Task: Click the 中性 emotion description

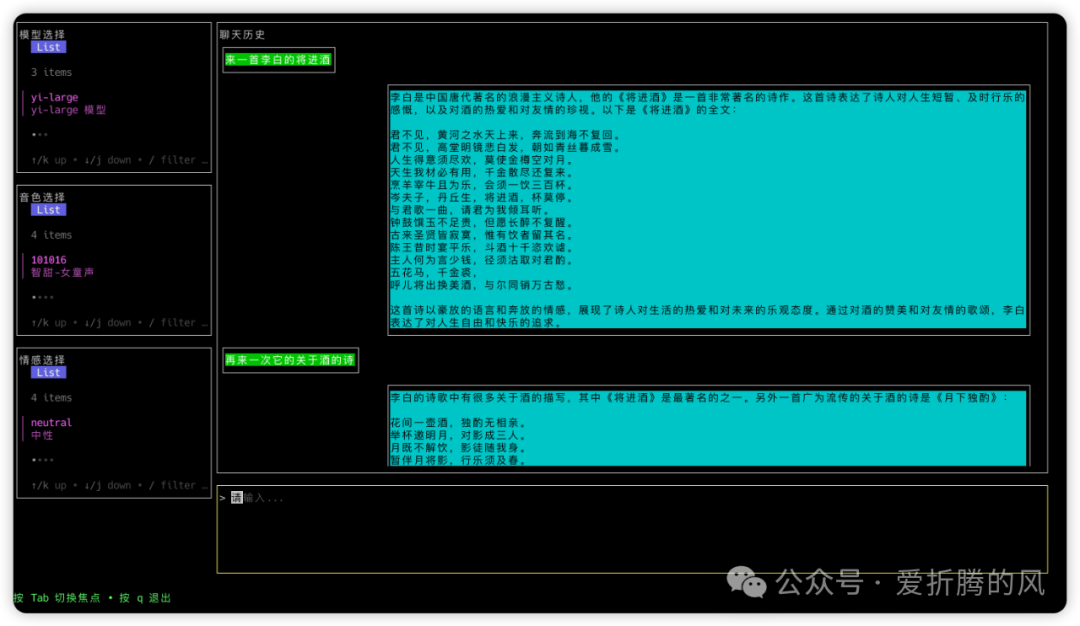Action: (42, 435)
